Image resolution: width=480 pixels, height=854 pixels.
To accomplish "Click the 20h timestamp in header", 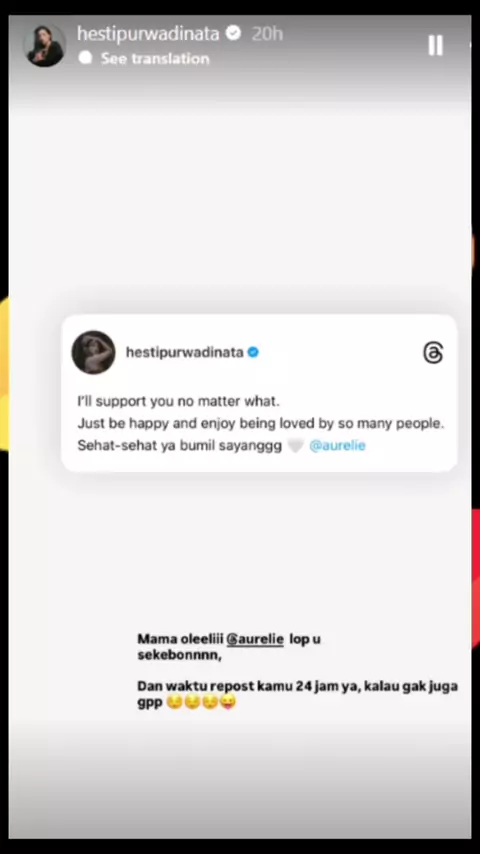I will tap(267, 34).
